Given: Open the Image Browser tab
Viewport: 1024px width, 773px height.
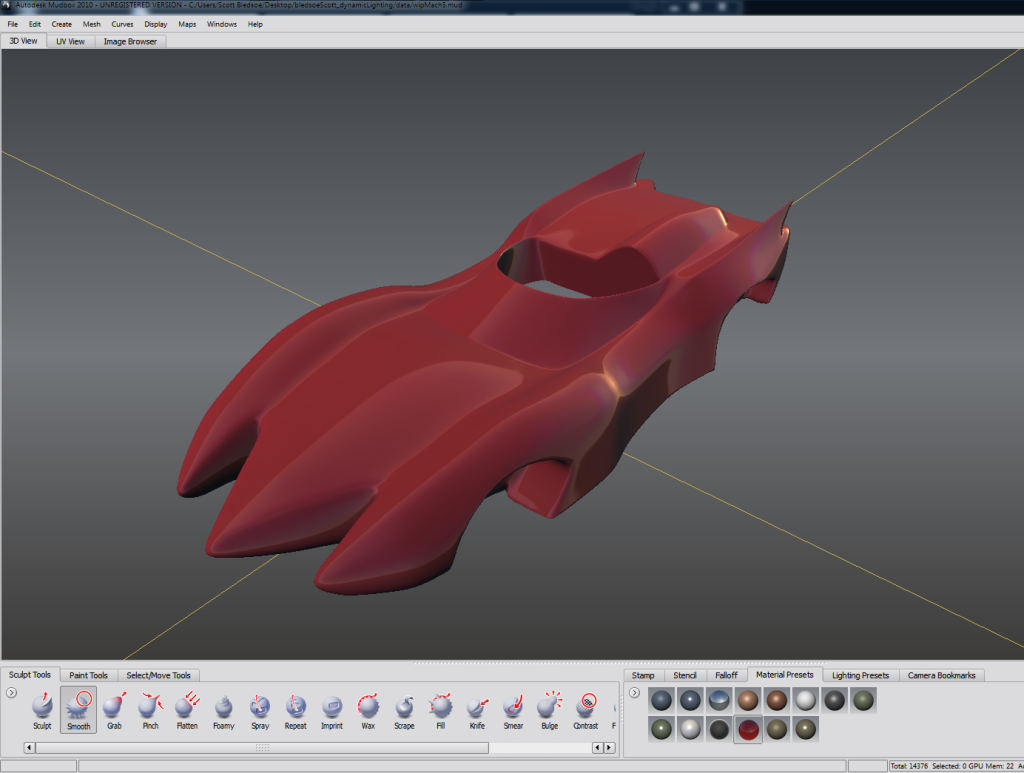Looking at the screenshot, I should click(129, 41).
